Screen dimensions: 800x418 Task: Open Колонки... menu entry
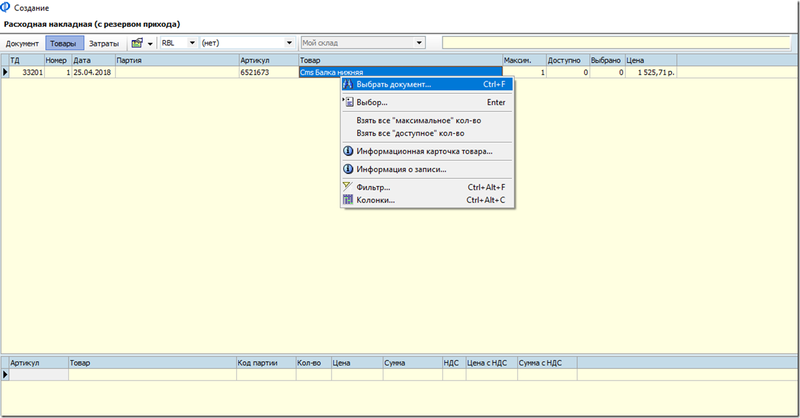click(428, 200)
